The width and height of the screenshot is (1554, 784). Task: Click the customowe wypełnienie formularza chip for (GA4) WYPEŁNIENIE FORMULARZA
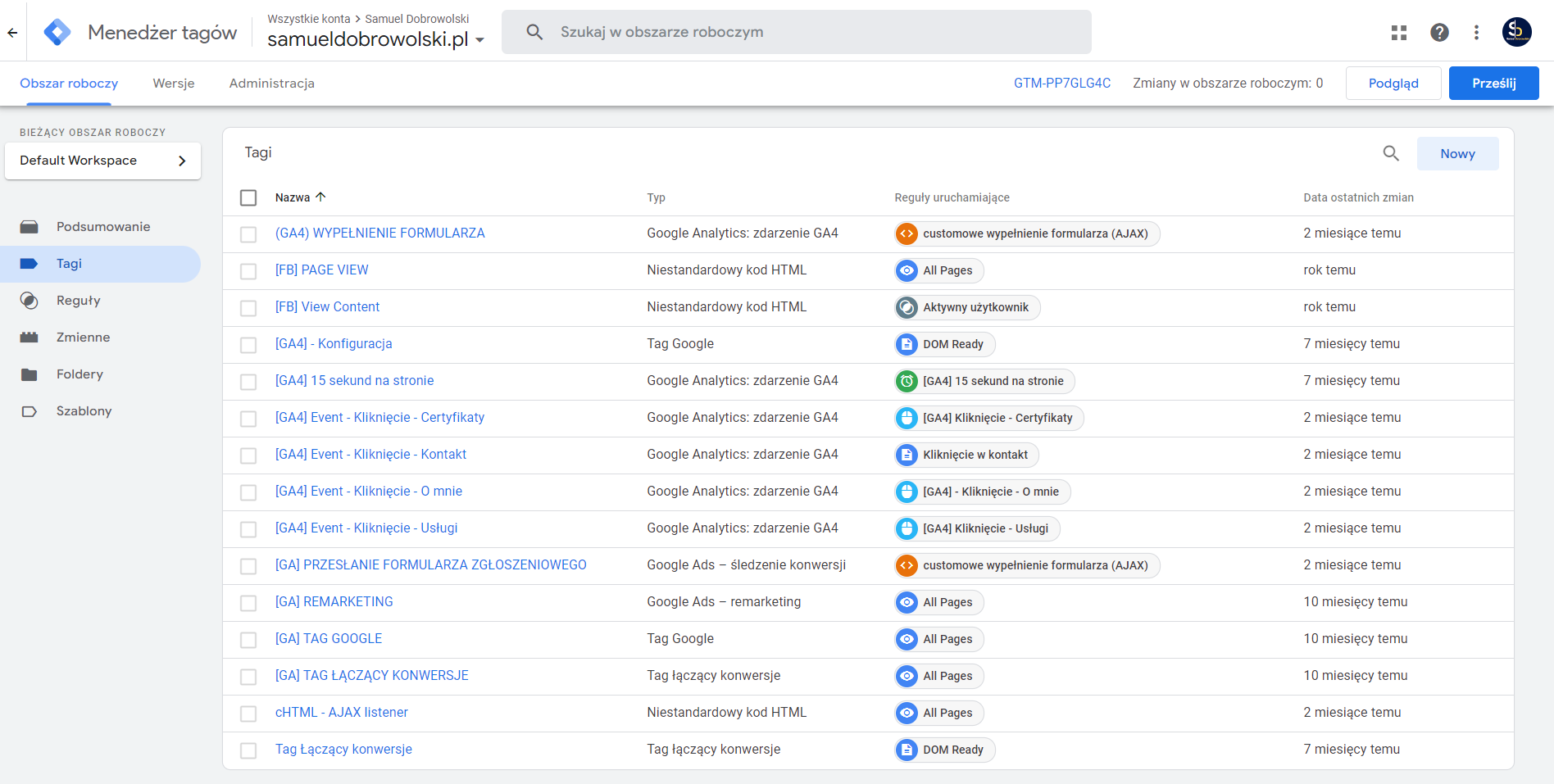point(1027,233)
